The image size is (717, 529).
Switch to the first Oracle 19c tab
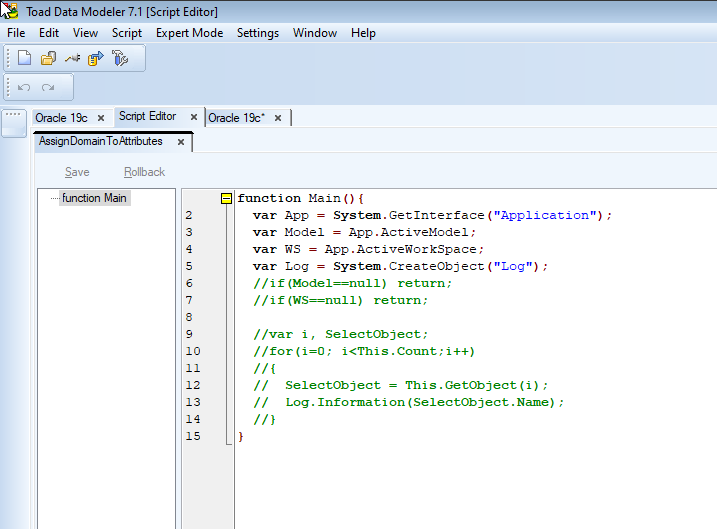pos(61,118)
